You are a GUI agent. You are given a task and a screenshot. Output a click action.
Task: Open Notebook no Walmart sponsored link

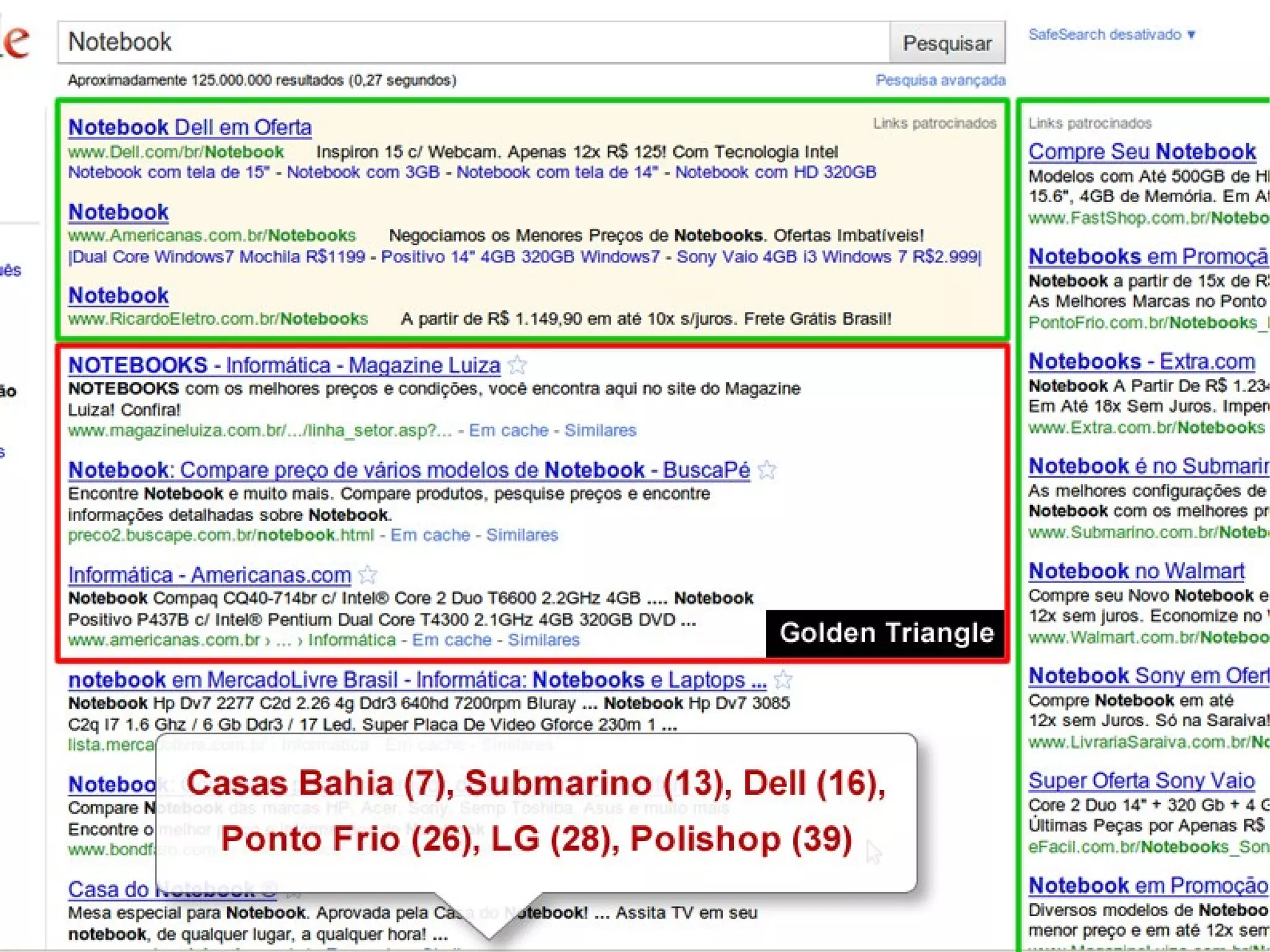click(1136, 571)
